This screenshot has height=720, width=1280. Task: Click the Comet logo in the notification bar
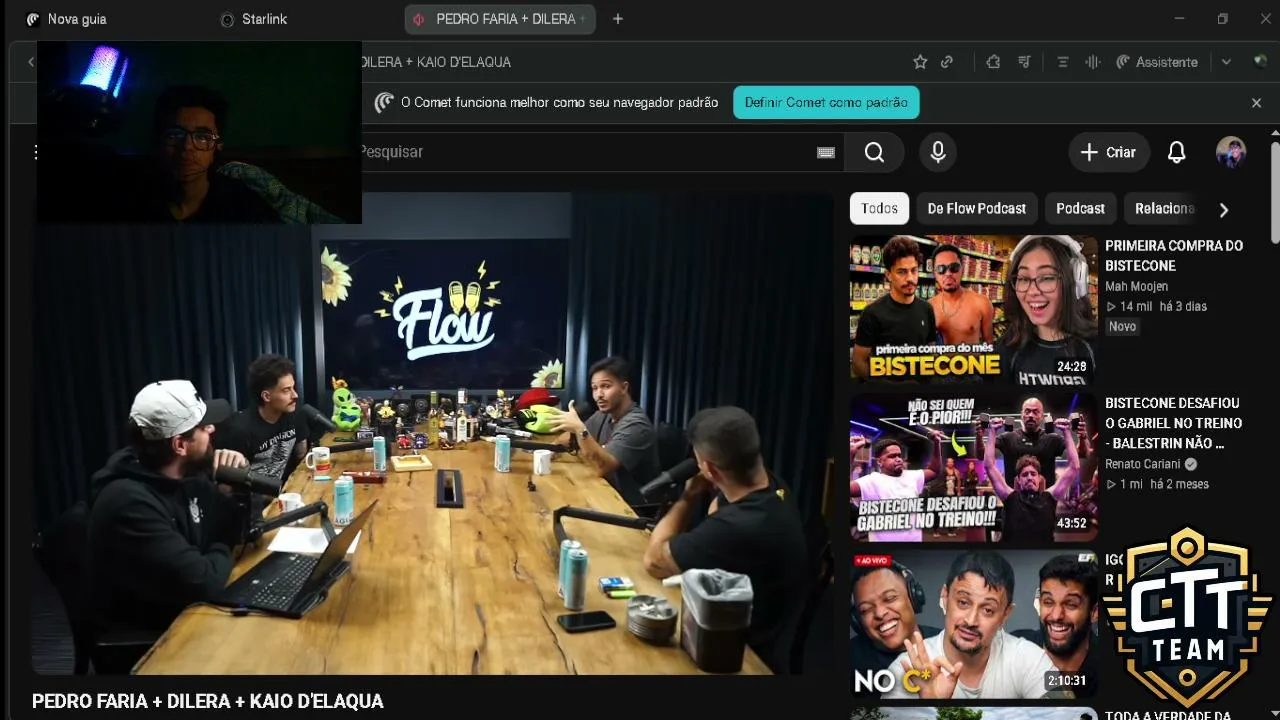pyautogui.click(x=384, y=103)
